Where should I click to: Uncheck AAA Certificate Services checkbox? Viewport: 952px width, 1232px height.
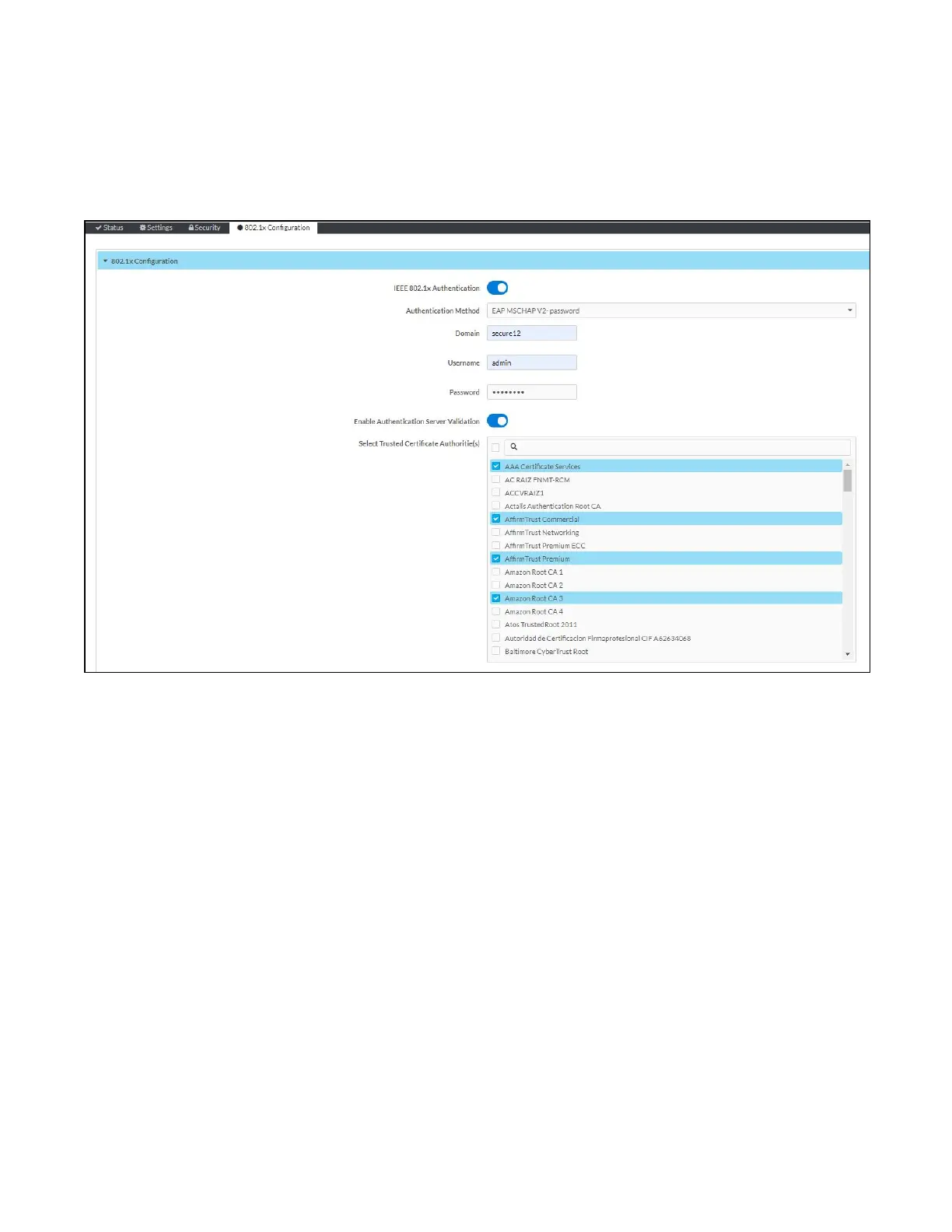coord(495,466)
